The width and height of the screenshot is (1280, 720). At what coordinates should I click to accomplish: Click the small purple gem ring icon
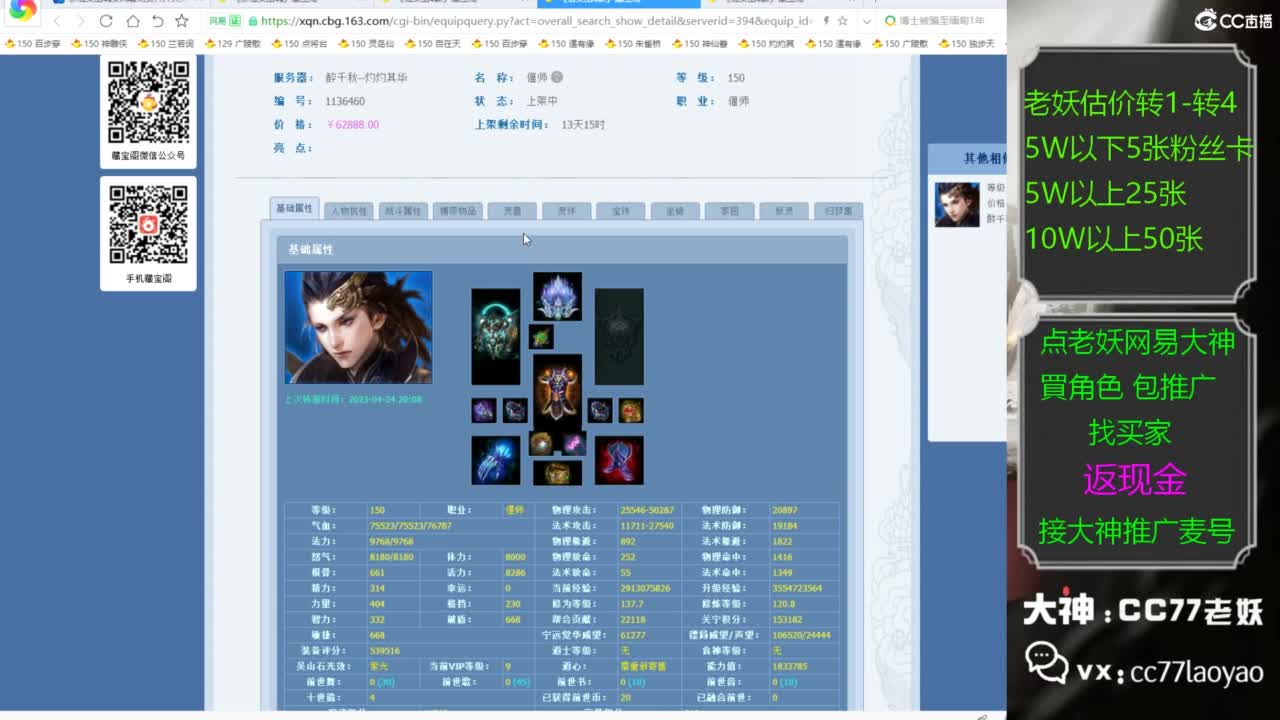(484, 410)
